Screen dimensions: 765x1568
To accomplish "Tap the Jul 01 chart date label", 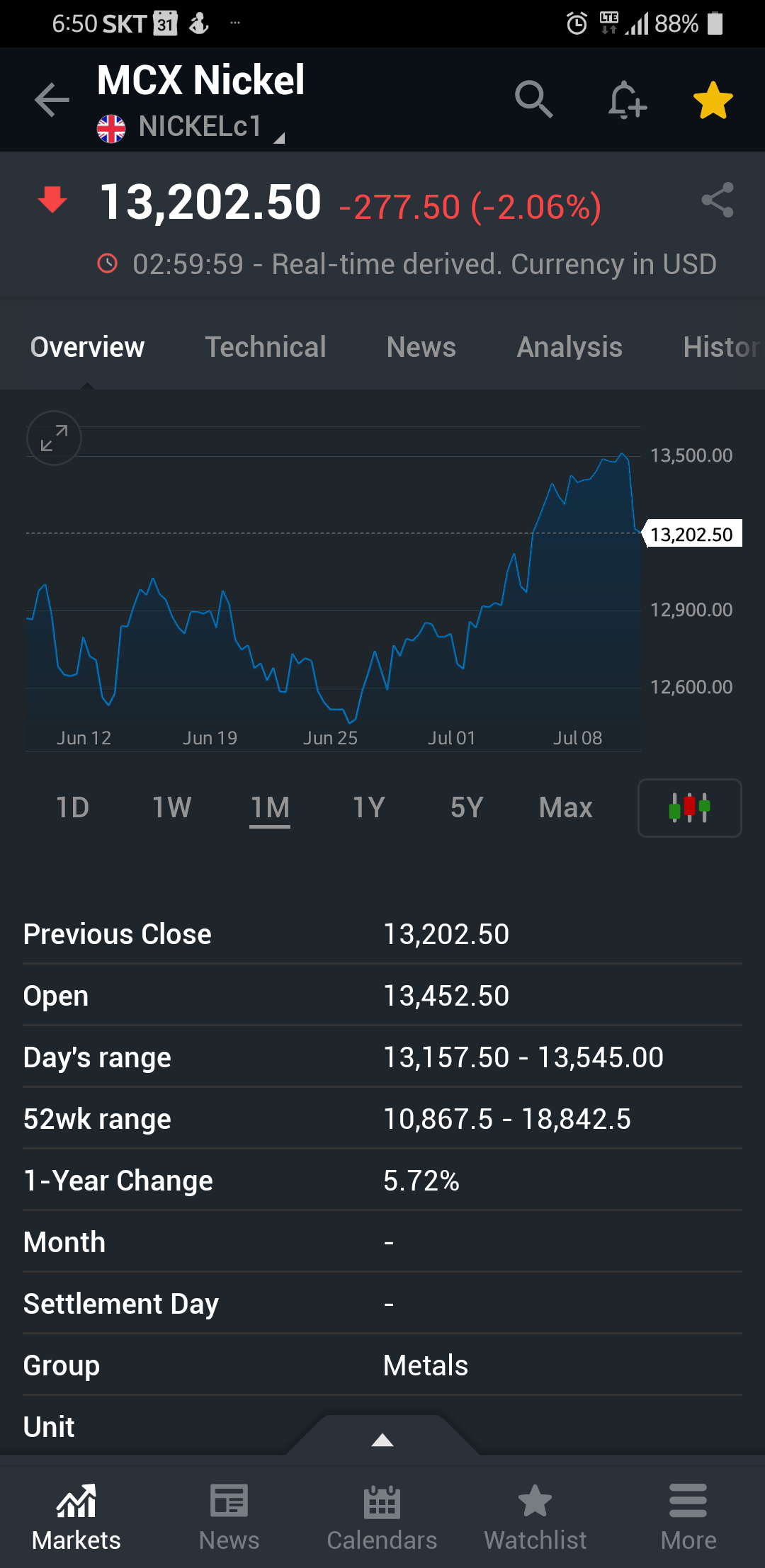I will tap(451, 738).
